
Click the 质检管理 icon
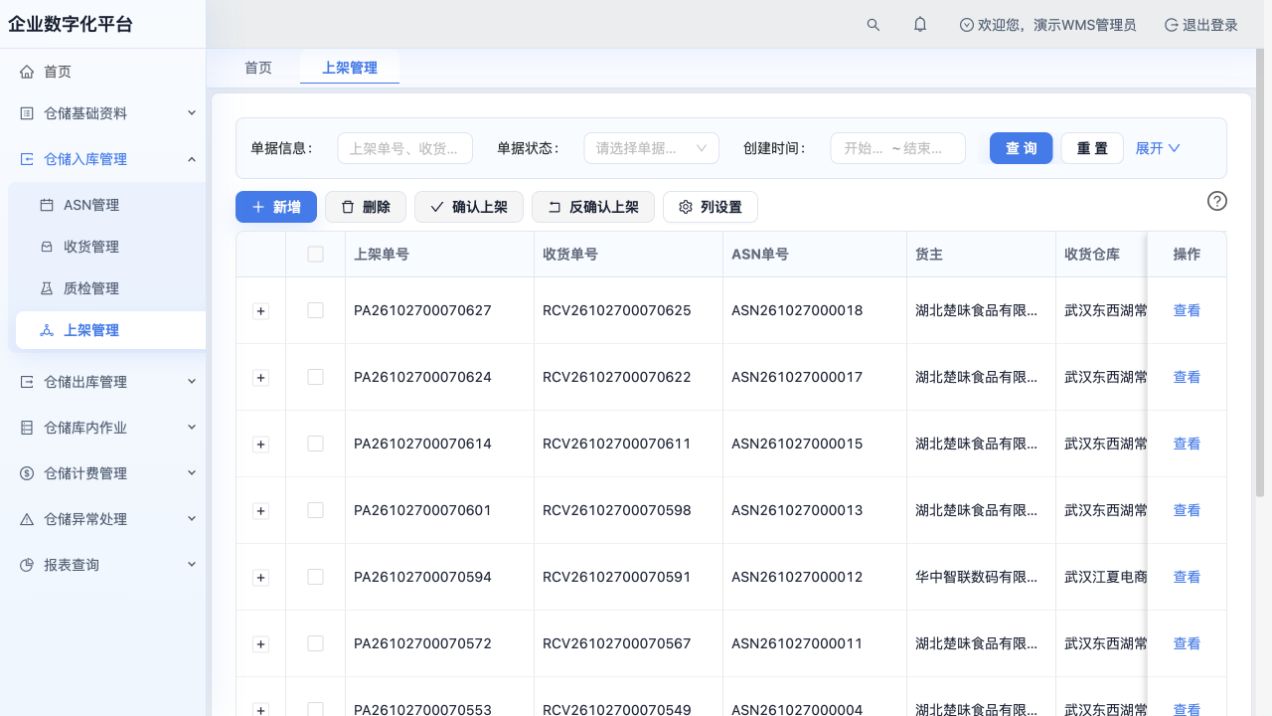pyautogui.click(x=47, y=289)
